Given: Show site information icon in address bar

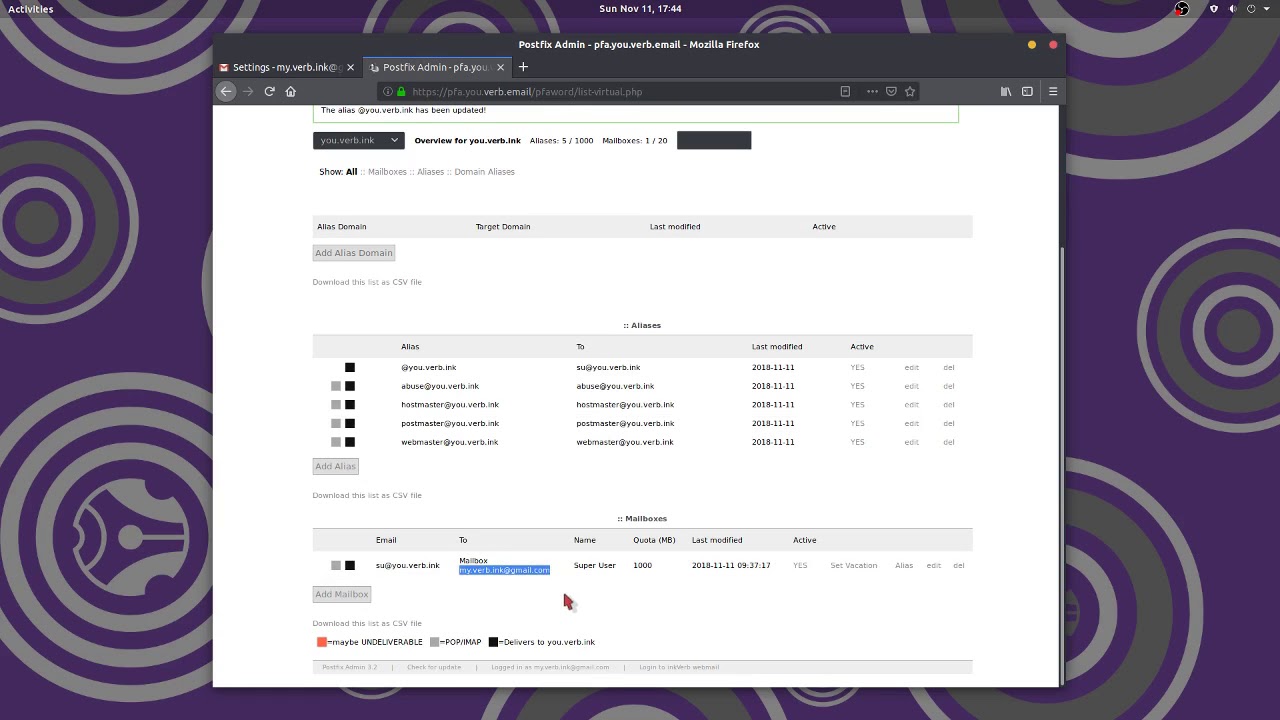Looking at the screenshot, I should coord(388,91).
